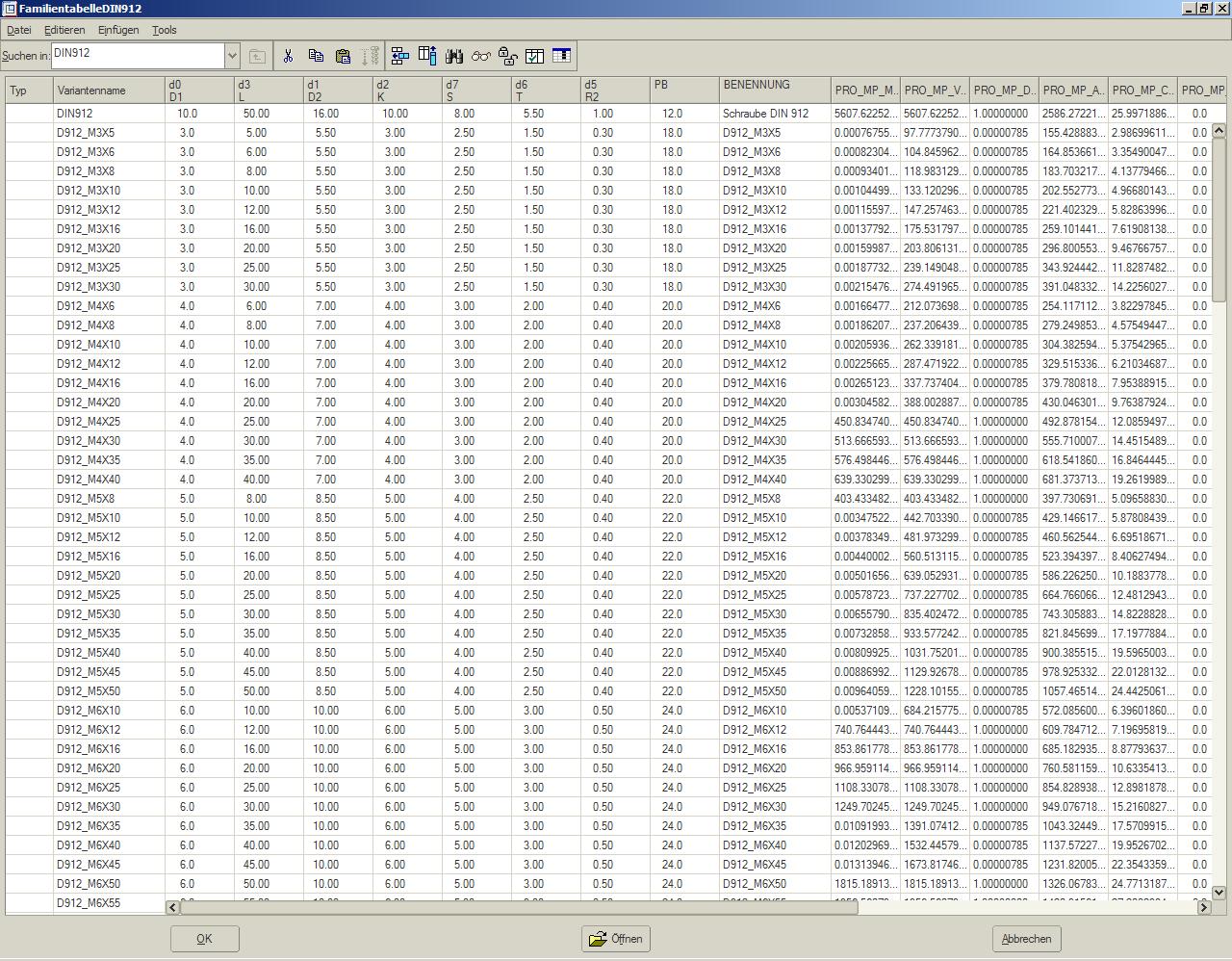Click the BENENNUNG column header

pos(776,91)
